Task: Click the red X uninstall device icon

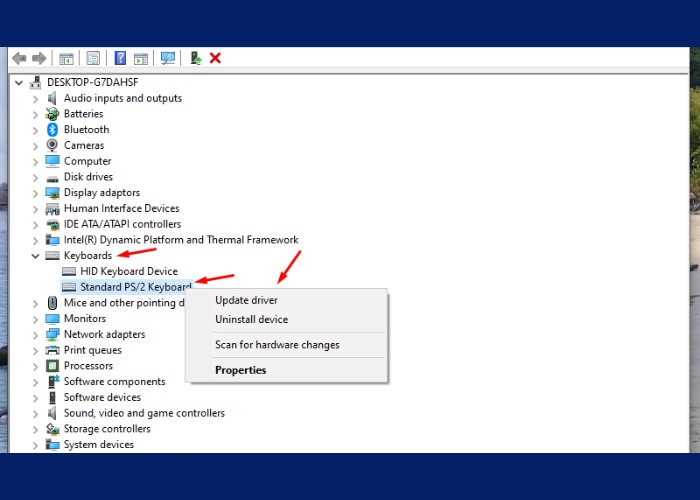Action: pyautogui.click(x=215, y=58)
